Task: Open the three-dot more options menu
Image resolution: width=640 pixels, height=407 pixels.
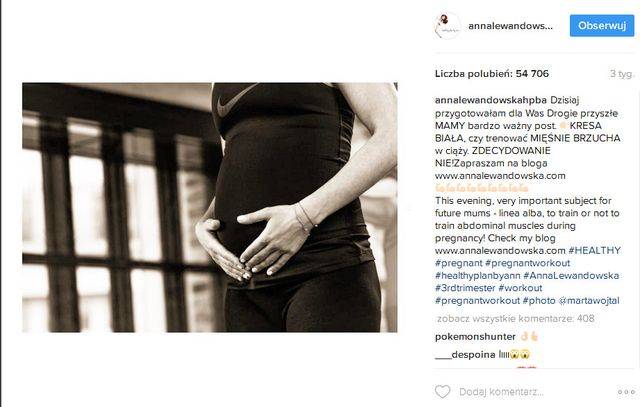Action: (626, 392)
